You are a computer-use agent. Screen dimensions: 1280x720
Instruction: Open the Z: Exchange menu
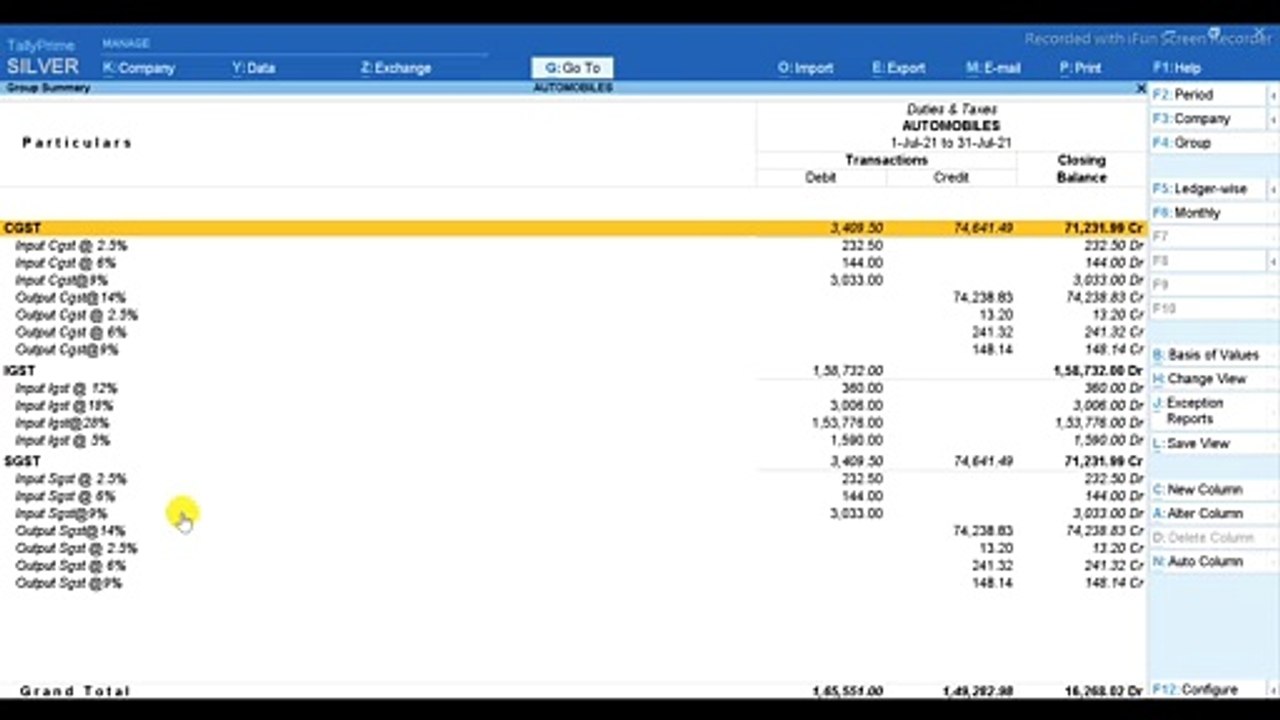coord(396,68)
